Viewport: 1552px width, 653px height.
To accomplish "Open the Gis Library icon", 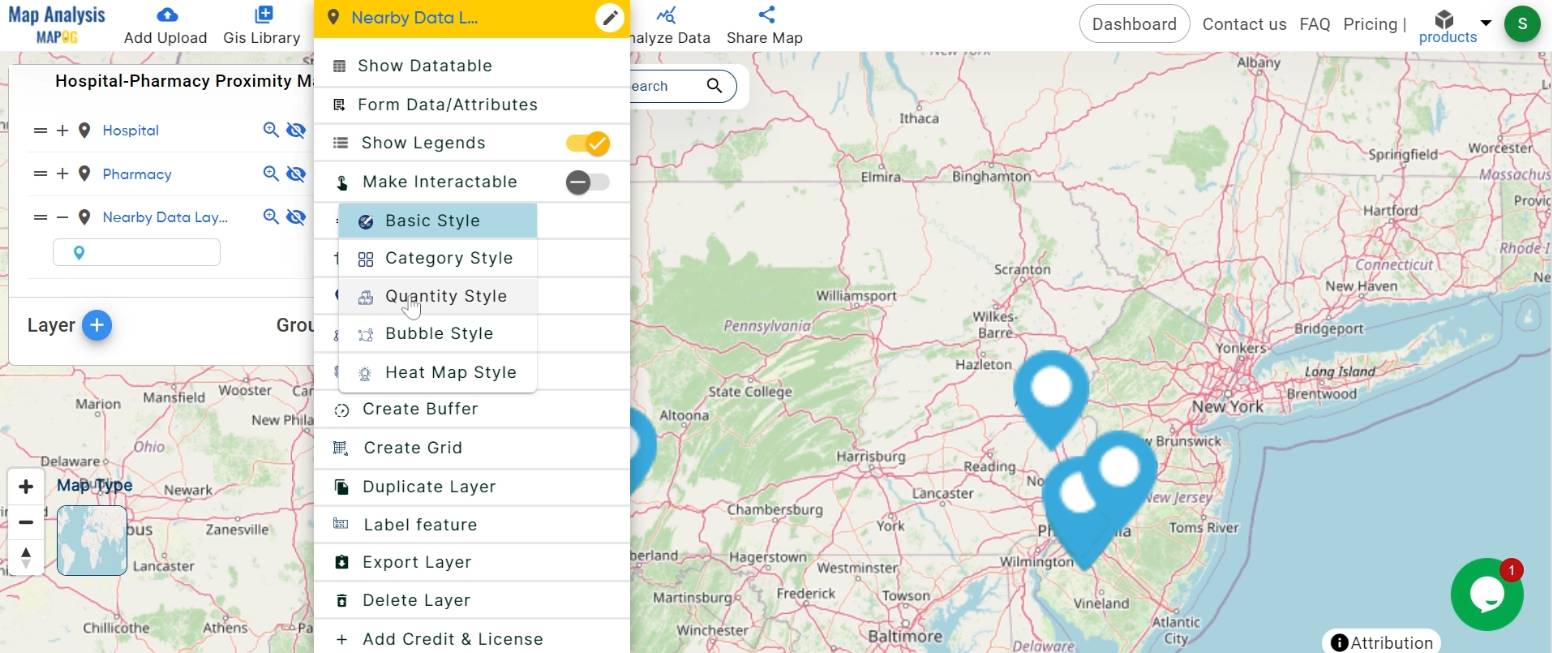I will [x=263, y=15].
